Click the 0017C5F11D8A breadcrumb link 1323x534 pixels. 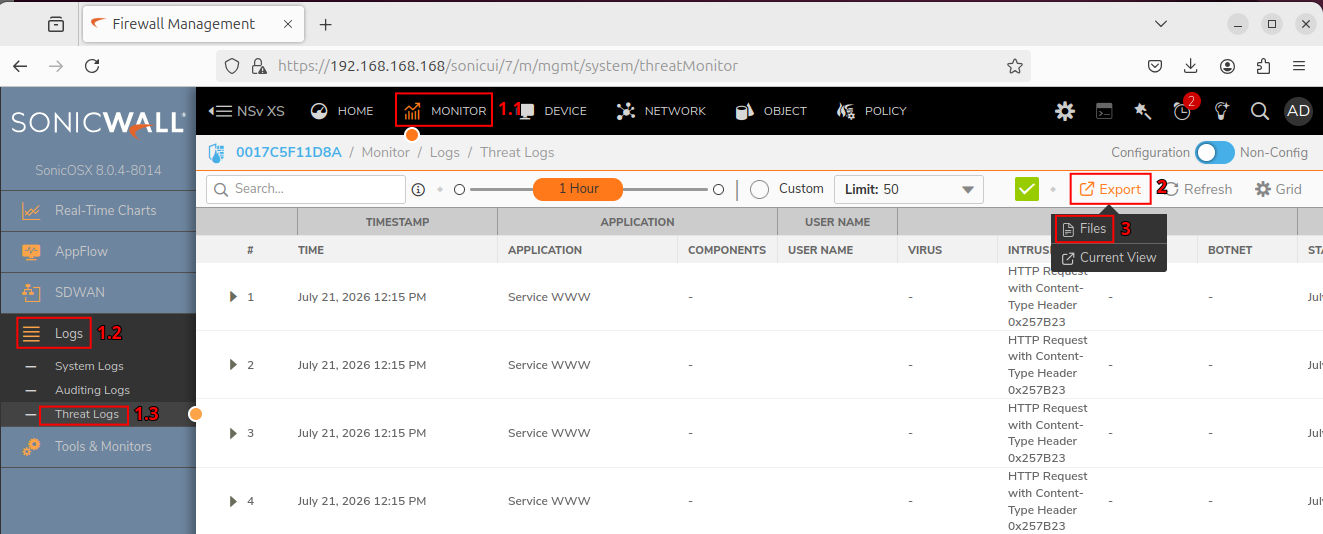click(289, 153)
